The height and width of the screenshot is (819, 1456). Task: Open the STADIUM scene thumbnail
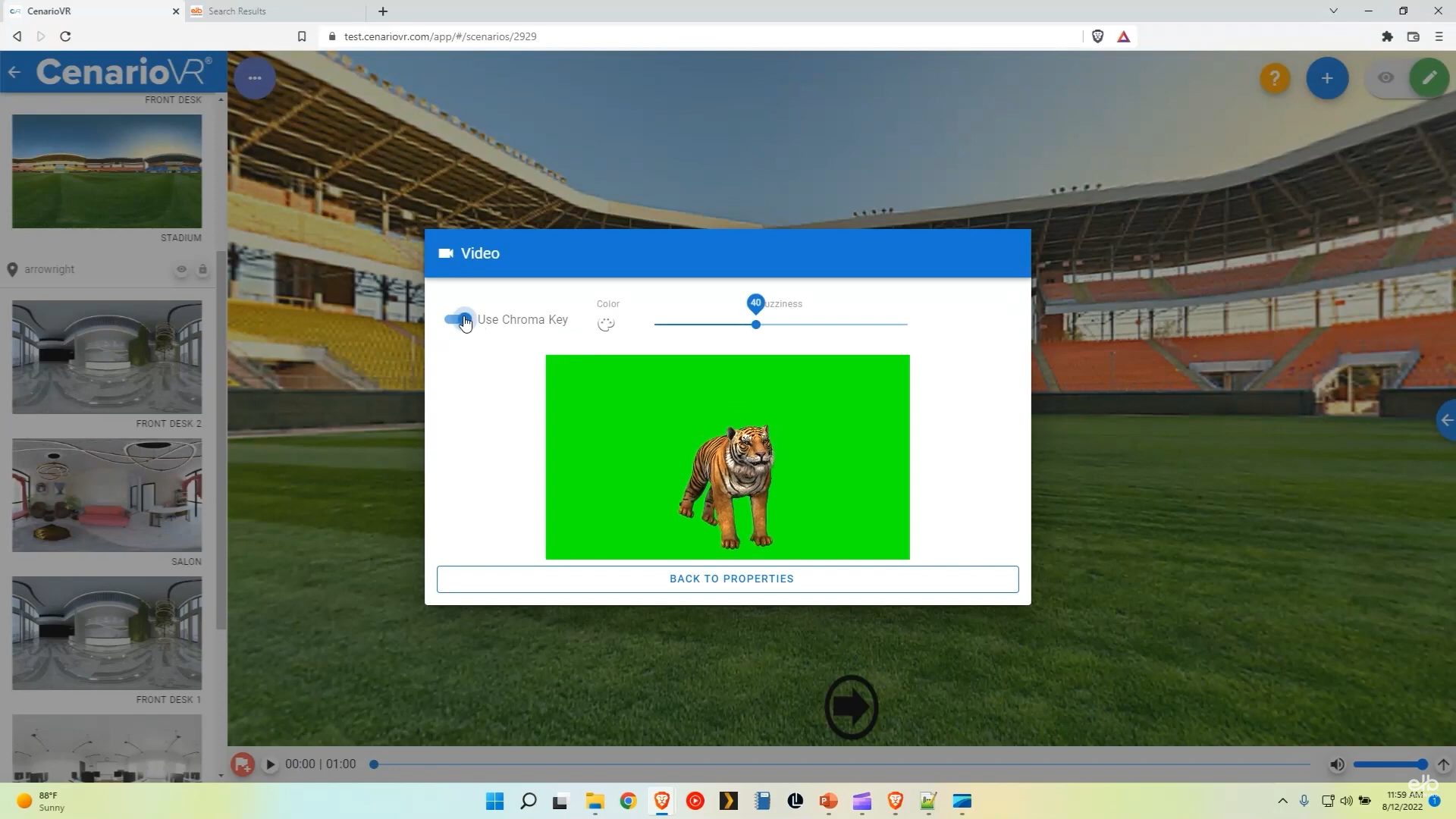point(107,170)
